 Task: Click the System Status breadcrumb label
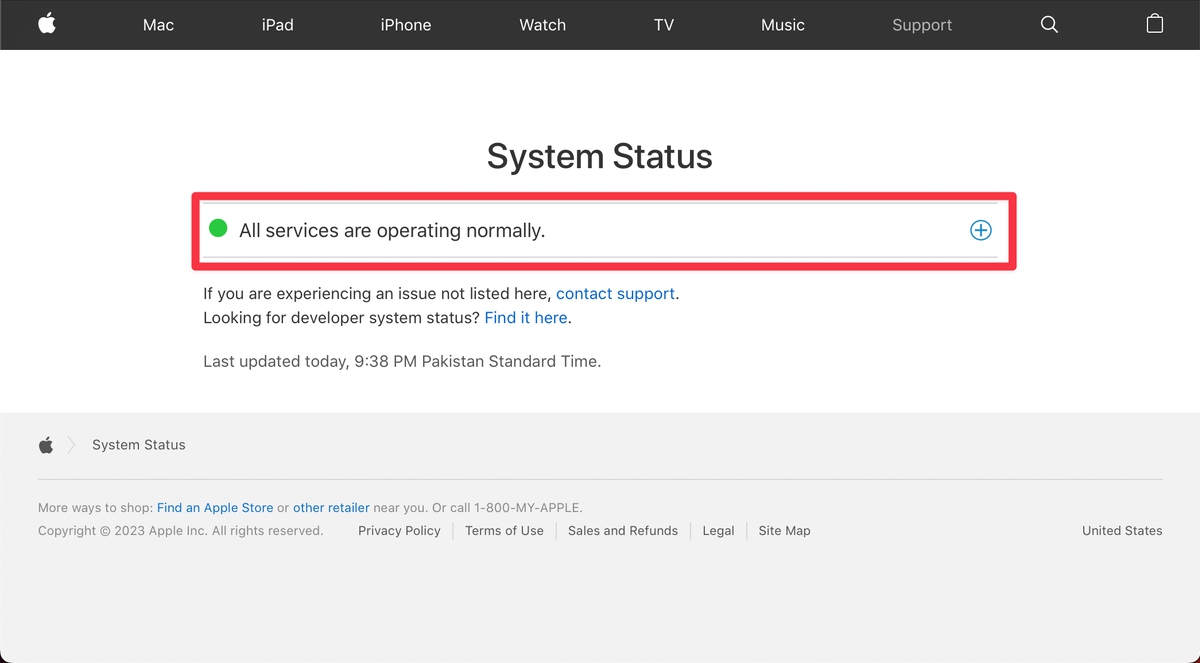(138, 444)
